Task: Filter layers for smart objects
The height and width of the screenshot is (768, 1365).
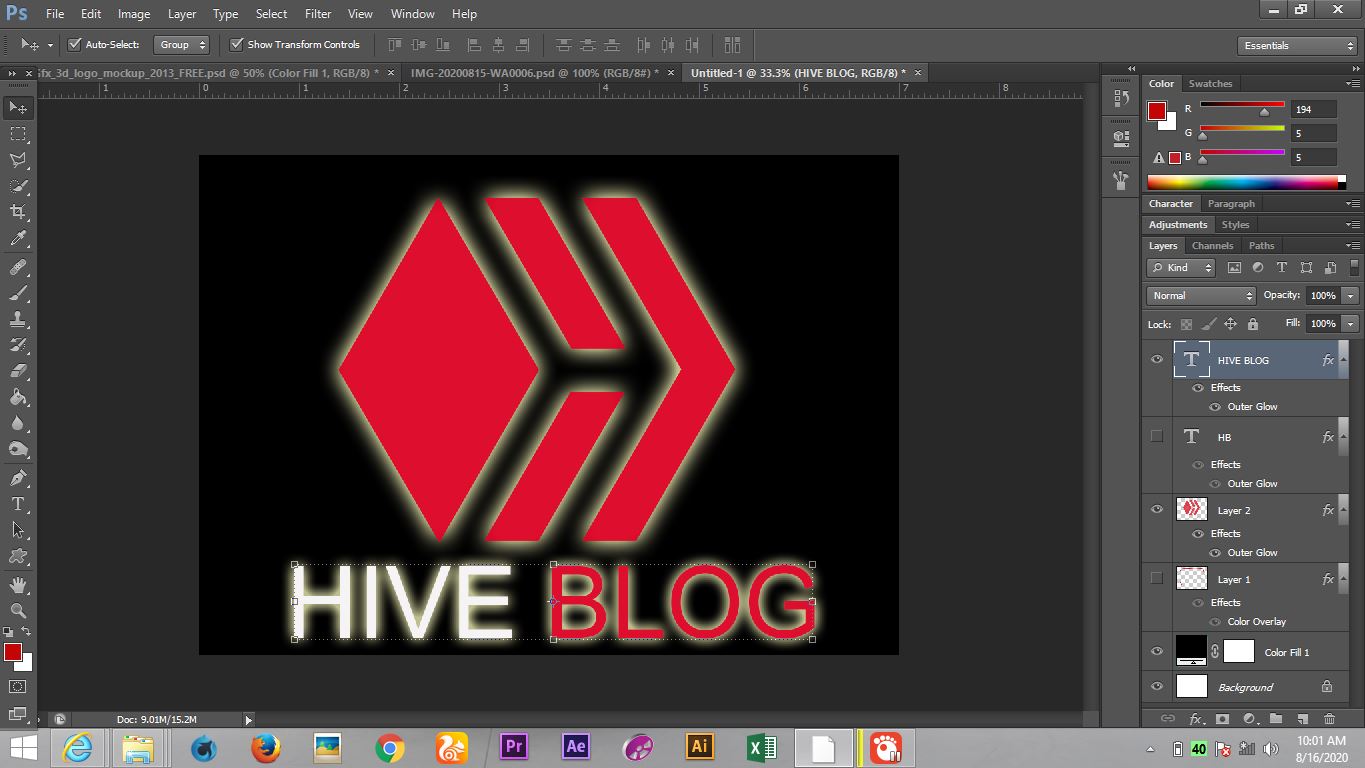Action: pyautogui.click(x=1330, y=268)
